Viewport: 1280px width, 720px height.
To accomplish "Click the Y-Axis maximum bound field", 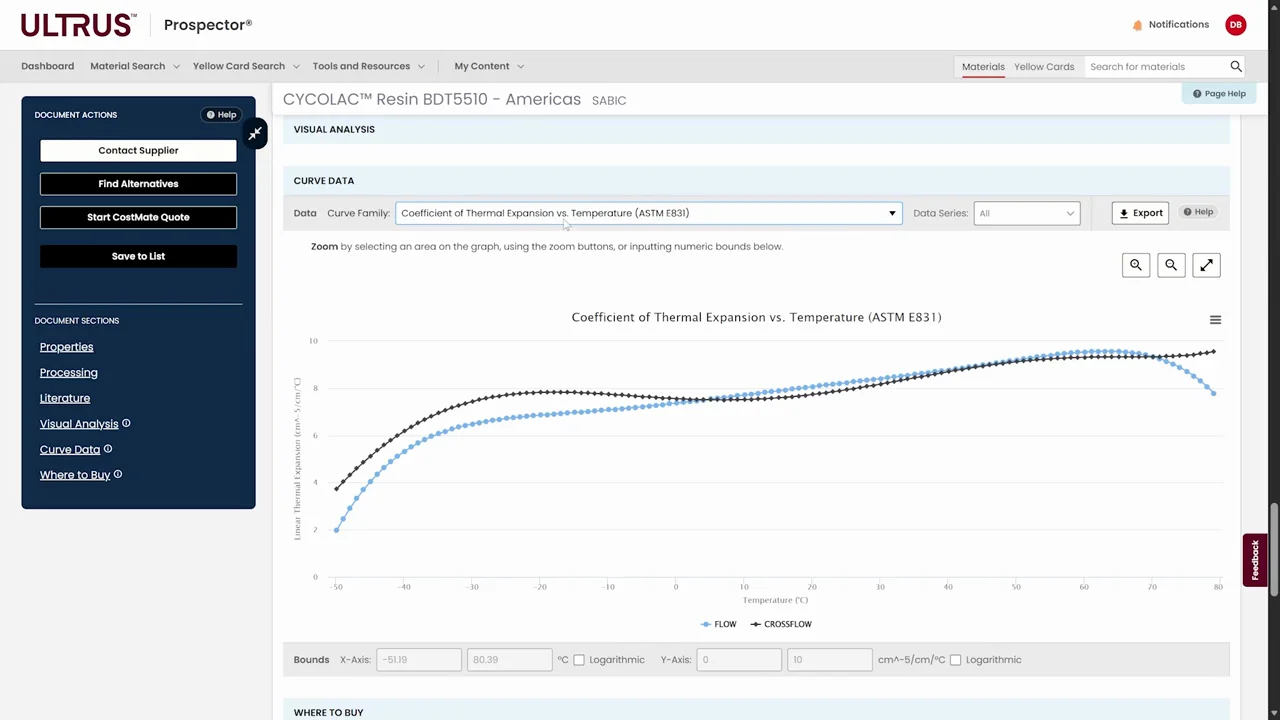I will tap(830, 660).
